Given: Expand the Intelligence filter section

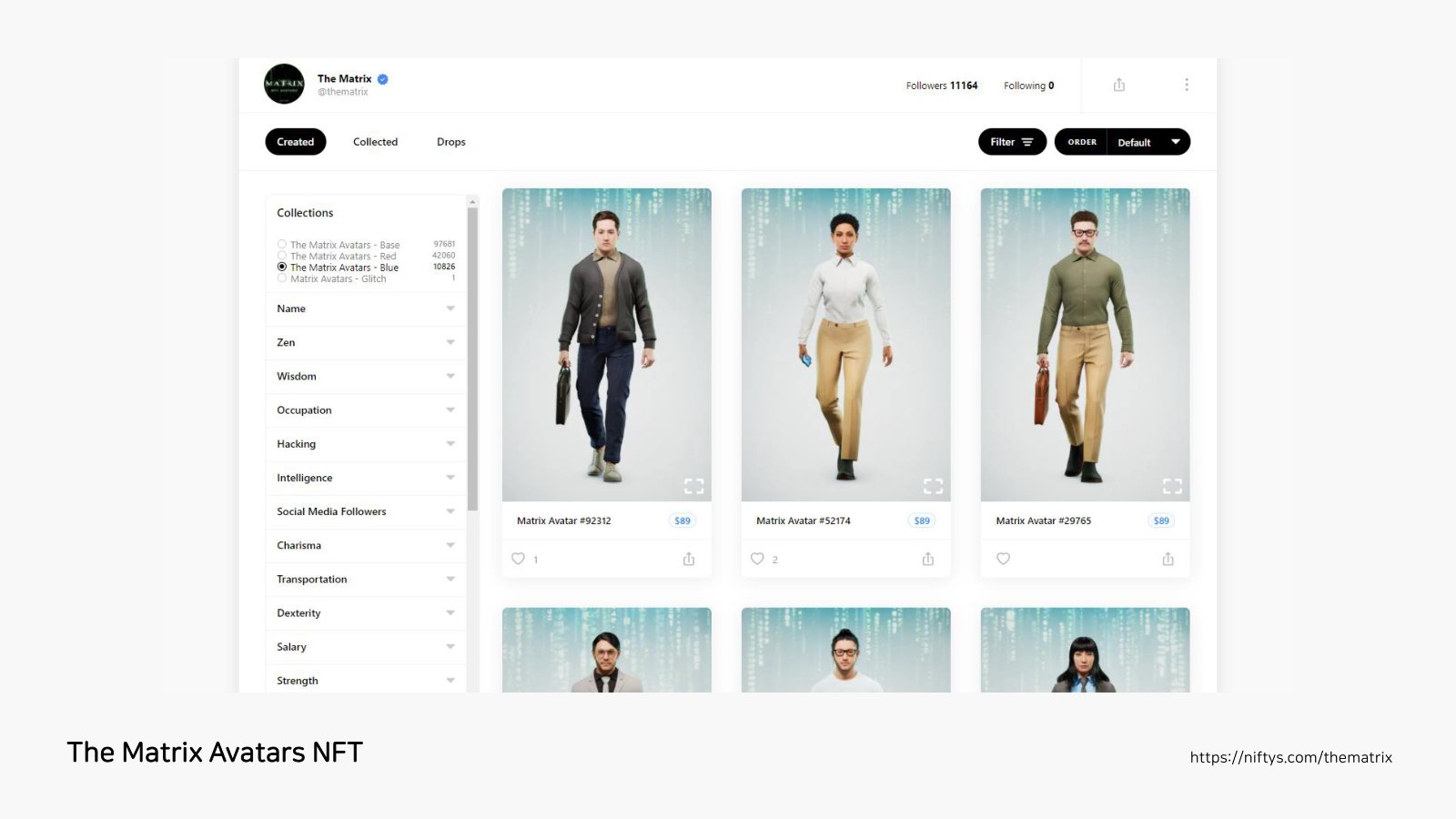Looking at the screenshot, I should [366, 478].
